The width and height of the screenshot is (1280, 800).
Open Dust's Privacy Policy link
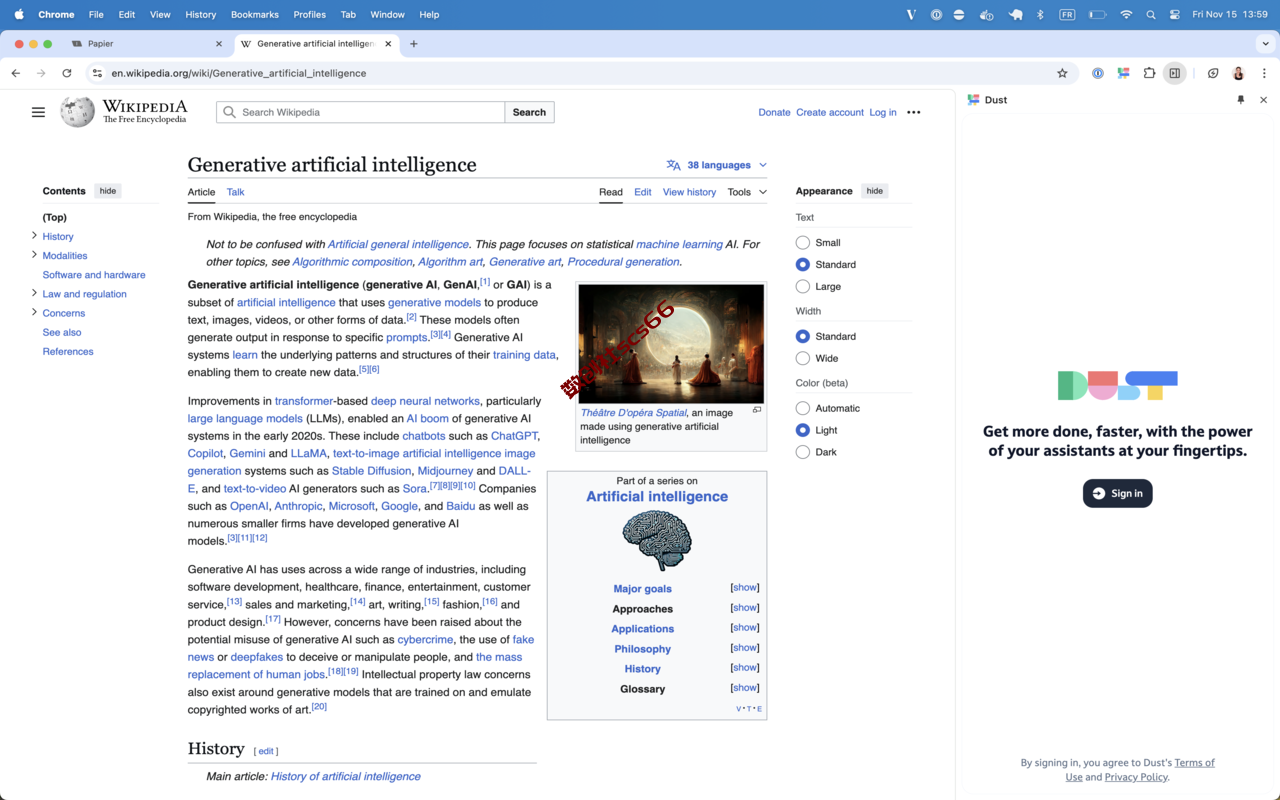click(x=1136, y=777)
